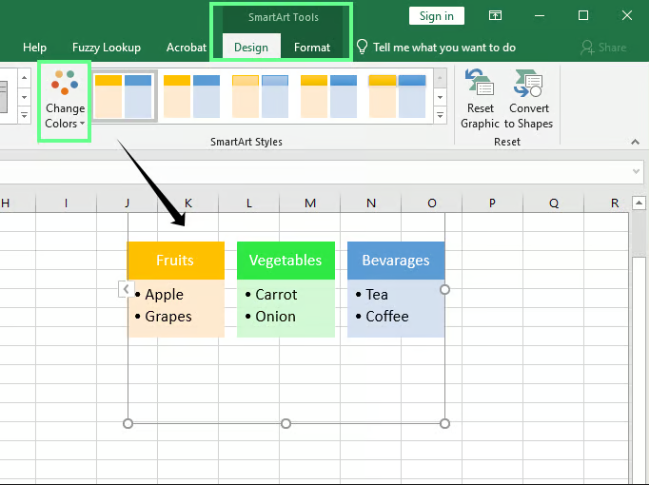Screen dimensions: 649x485
Task: Open the Acrobat ribbon tab
Action: [x=187, y=47]
